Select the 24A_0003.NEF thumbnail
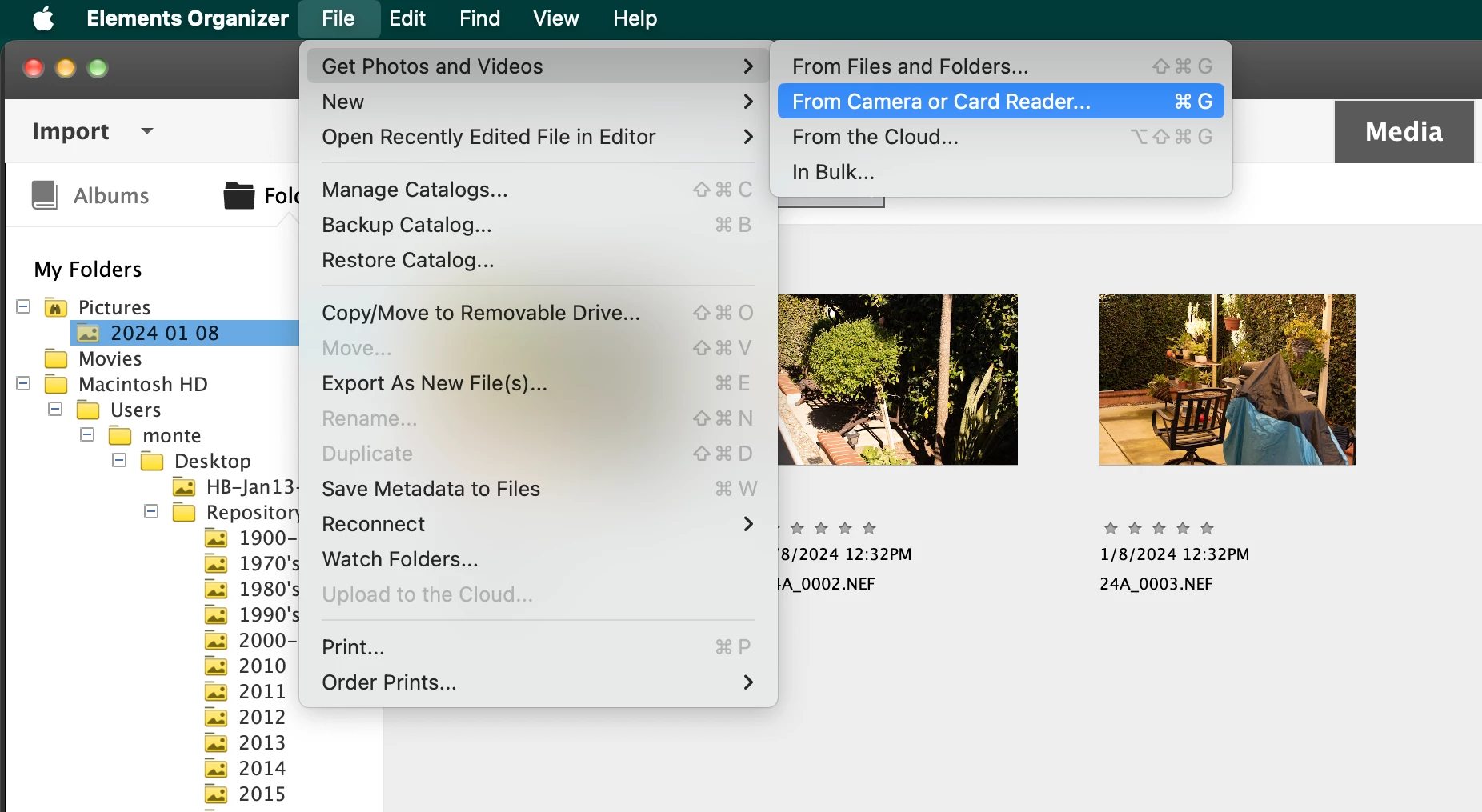 (1227, 380)
